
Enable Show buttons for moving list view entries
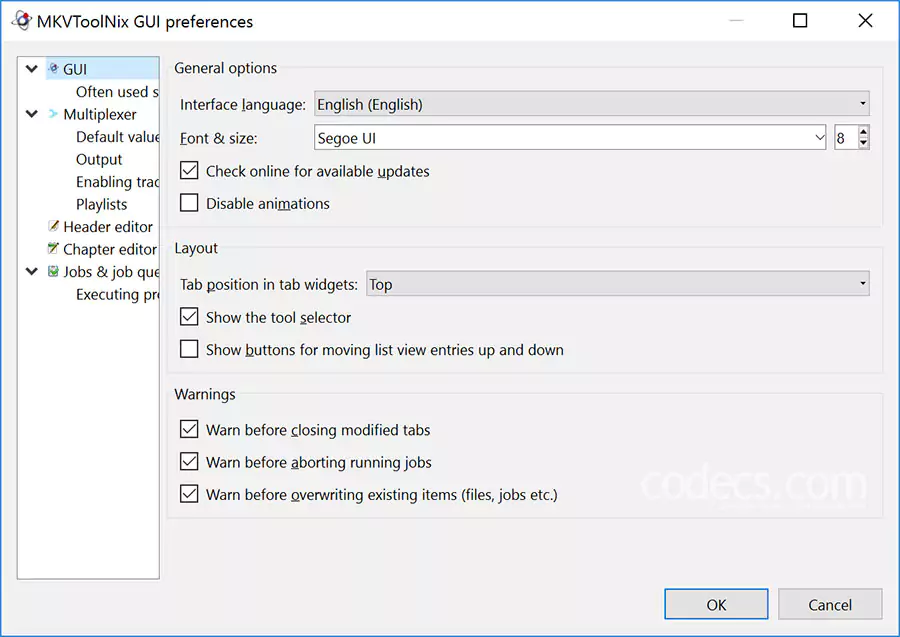pyautogui.click(x=188, y=349)
